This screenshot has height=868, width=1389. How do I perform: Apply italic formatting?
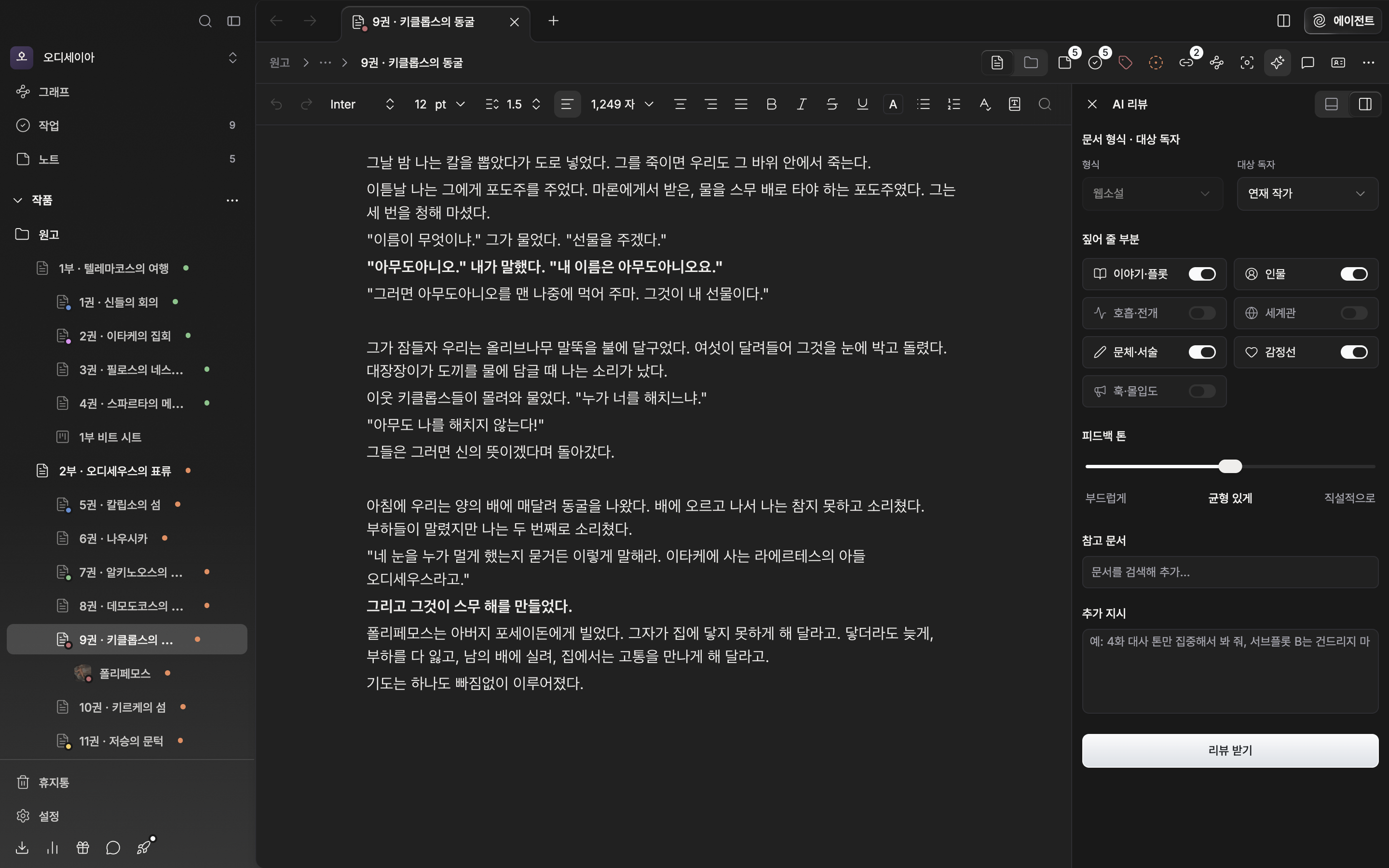pos(801,104)
